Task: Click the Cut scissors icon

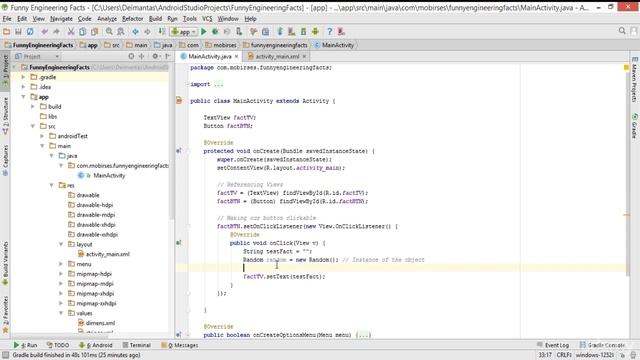Action: [71, 31]
